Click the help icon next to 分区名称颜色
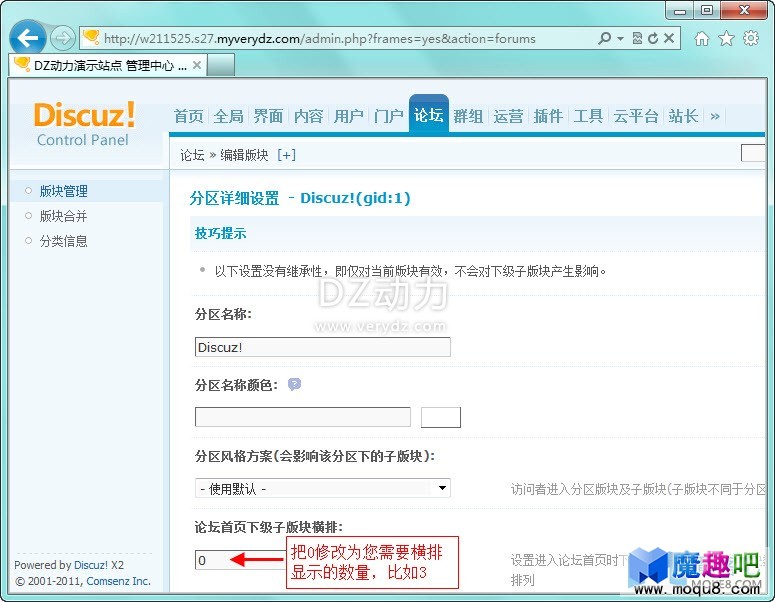This screenshot has height=602, width=775. [295, 384]
